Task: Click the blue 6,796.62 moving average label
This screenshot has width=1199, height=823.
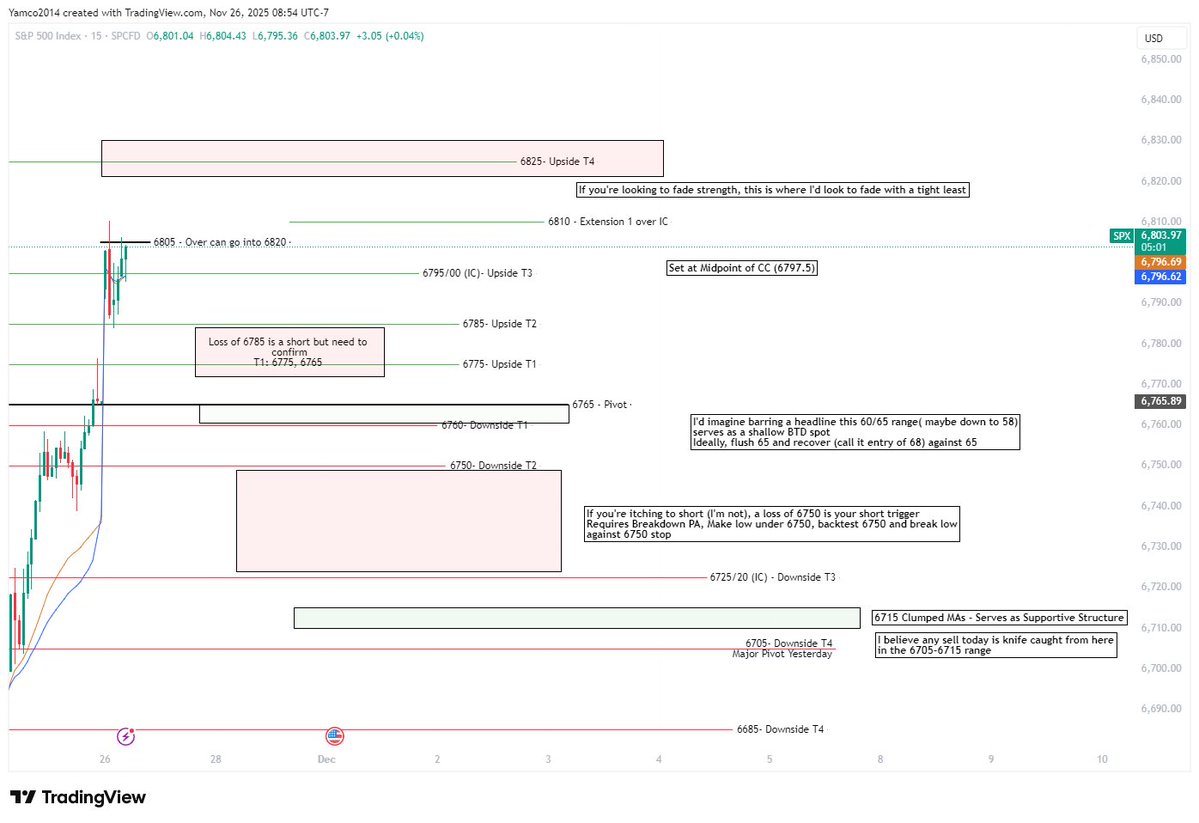Action: click(1160, 276)
